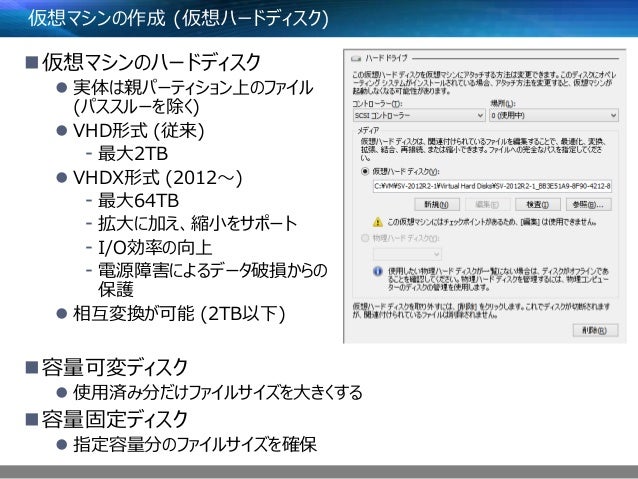638x479 pixels.
Task: Click the text 指定容量分のファイルサイズを確保
Action: click(195, 444)
